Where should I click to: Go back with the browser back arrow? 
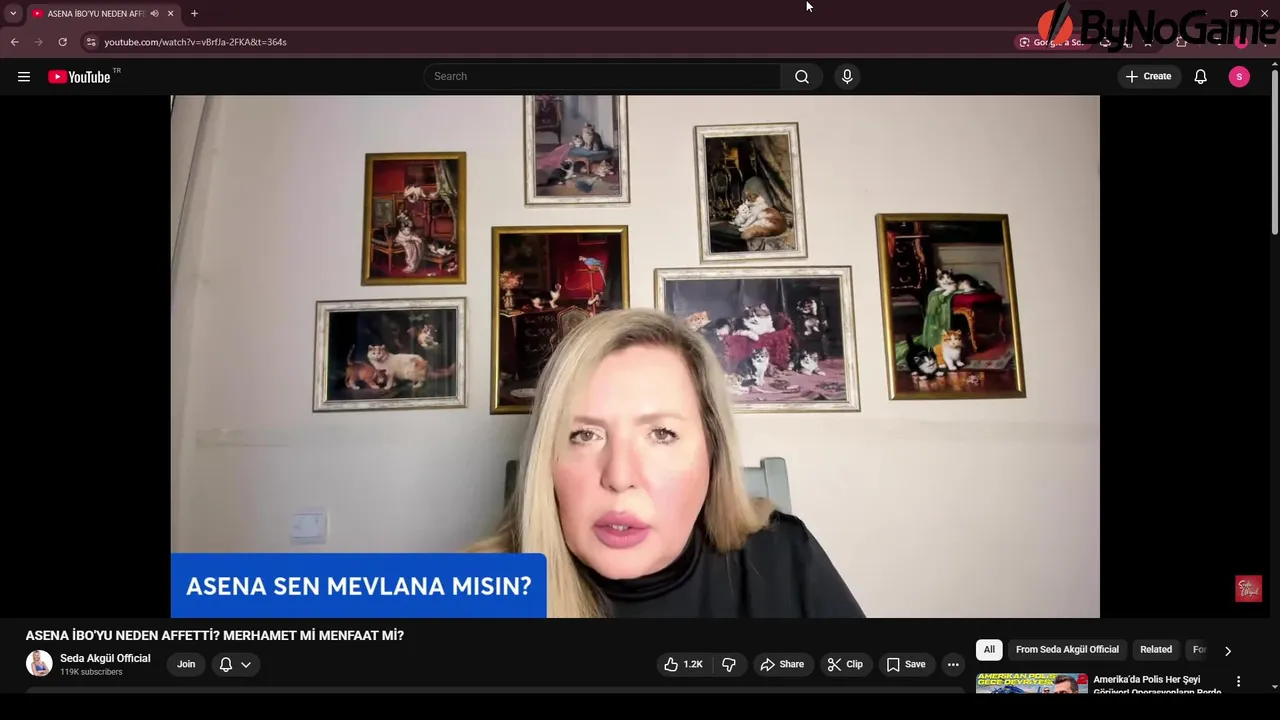pos(15,42)
